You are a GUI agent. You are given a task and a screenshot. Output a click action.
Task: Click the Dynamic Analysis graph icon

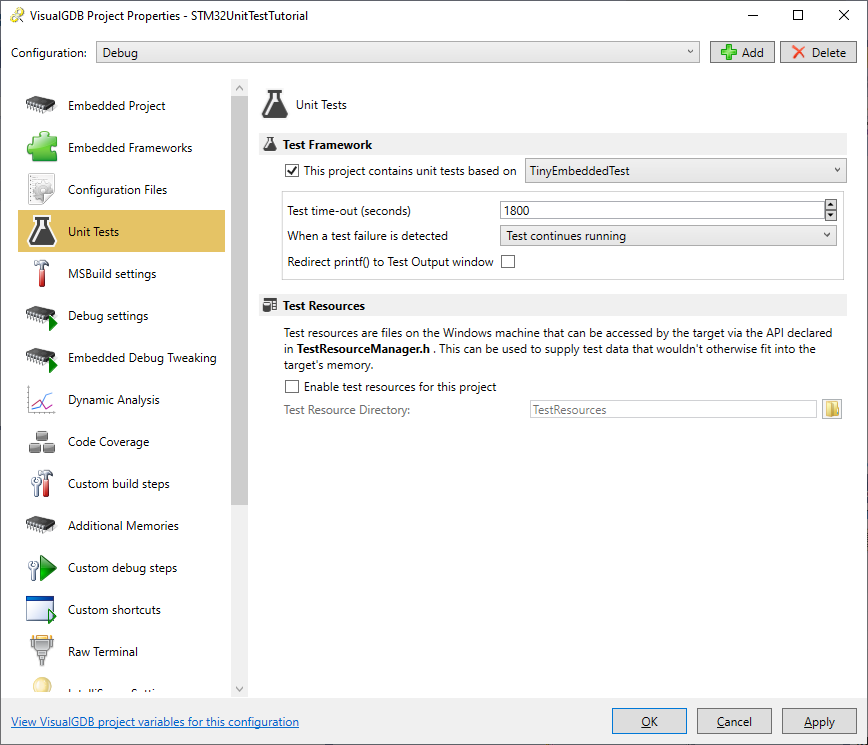pyautogui.click(x=40, y=399)
